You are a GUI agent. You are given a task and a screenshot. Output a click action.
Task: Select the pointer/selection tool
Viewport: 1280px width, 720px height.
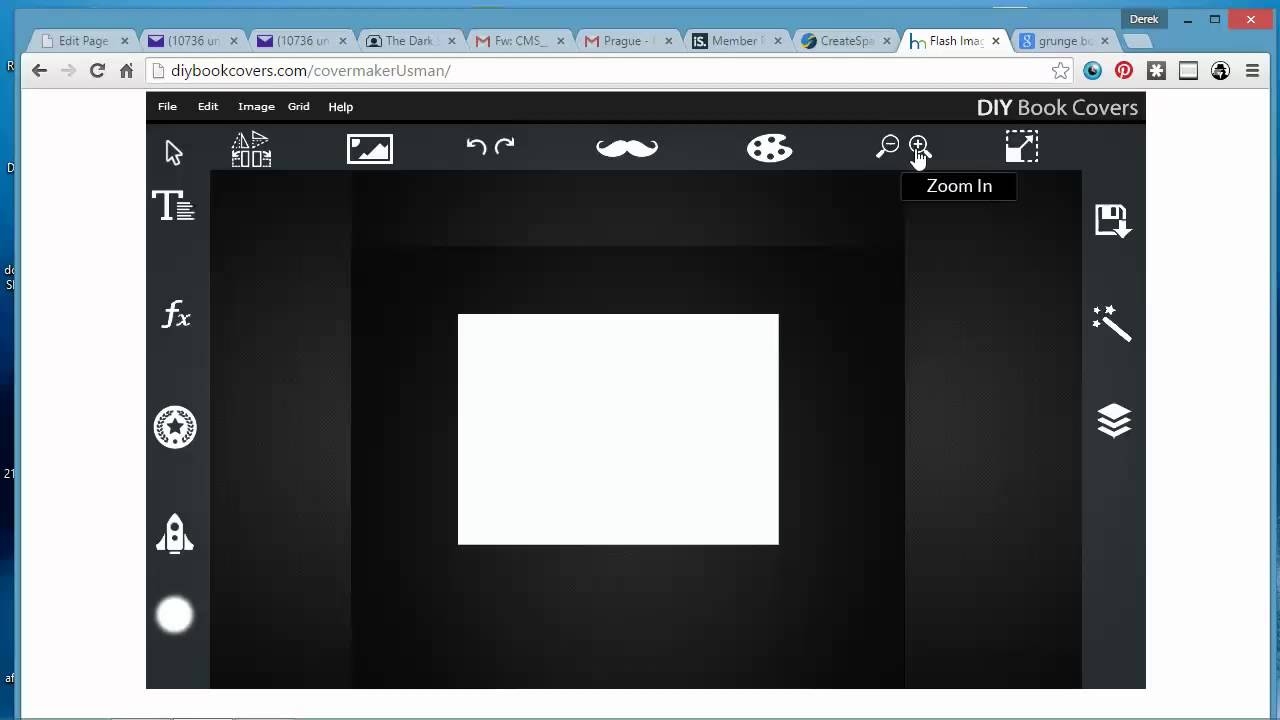point(172,150)
